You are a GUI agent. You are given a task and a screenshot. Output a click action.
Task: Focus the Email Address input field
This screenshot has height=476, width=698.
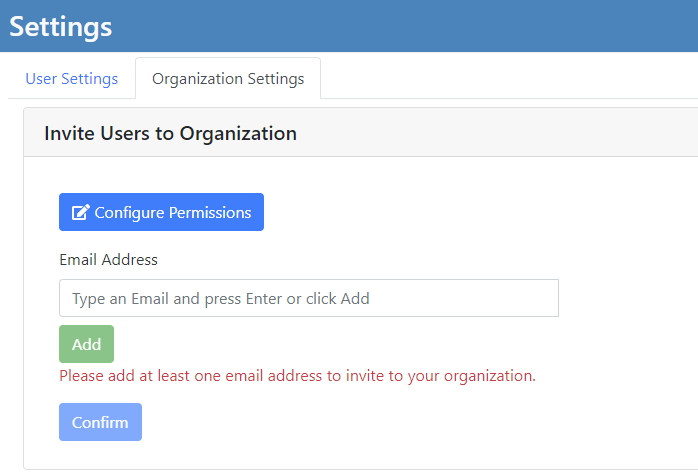click(x=308, y=298)
